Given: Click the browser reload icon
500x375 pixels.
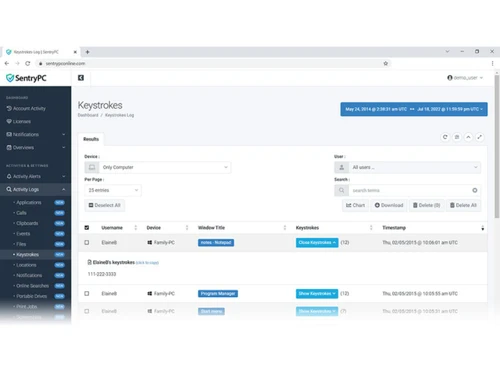Looking at the screenshot, I should tap(28, 63).
